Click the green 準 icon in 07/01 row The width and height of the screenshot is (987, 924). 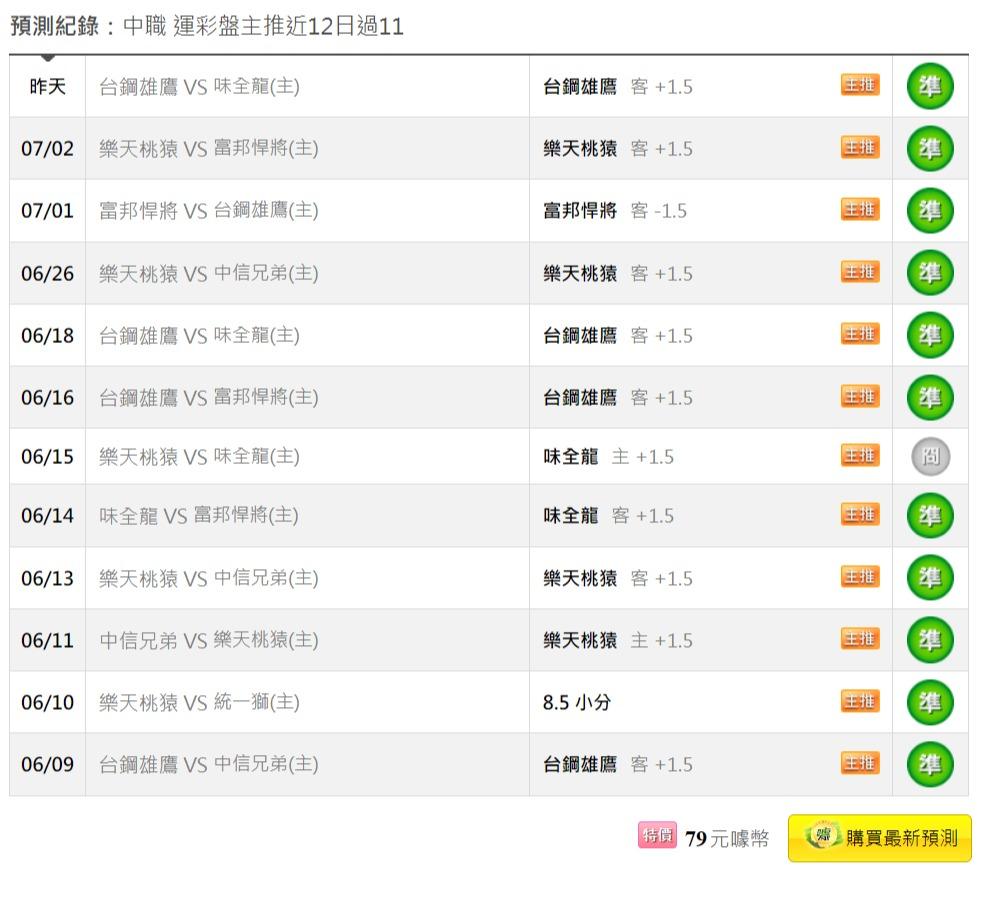coord(930,210)
